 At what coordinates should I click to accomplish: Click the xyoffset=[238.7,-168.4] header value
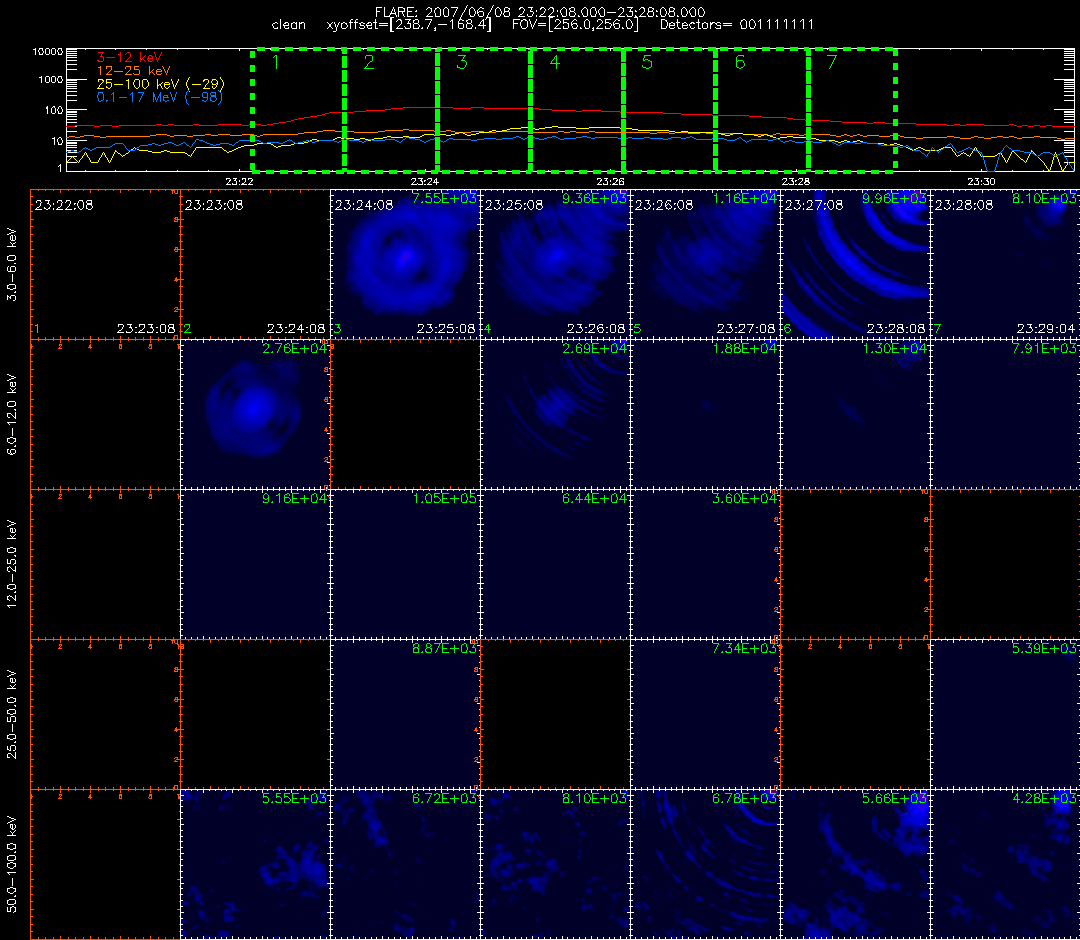point(409,25)
